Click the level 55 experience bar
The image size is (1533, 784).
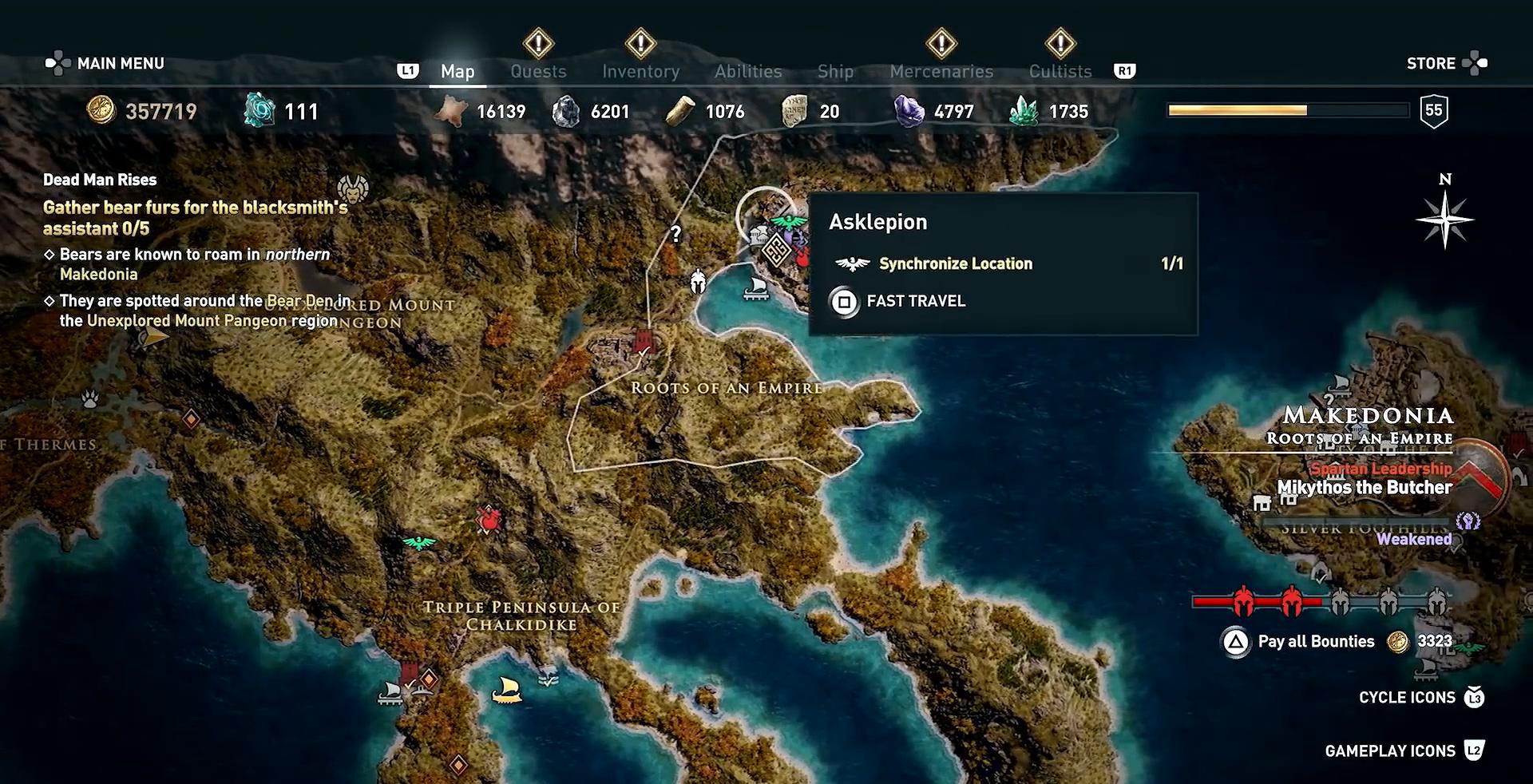pos(1289,110)
